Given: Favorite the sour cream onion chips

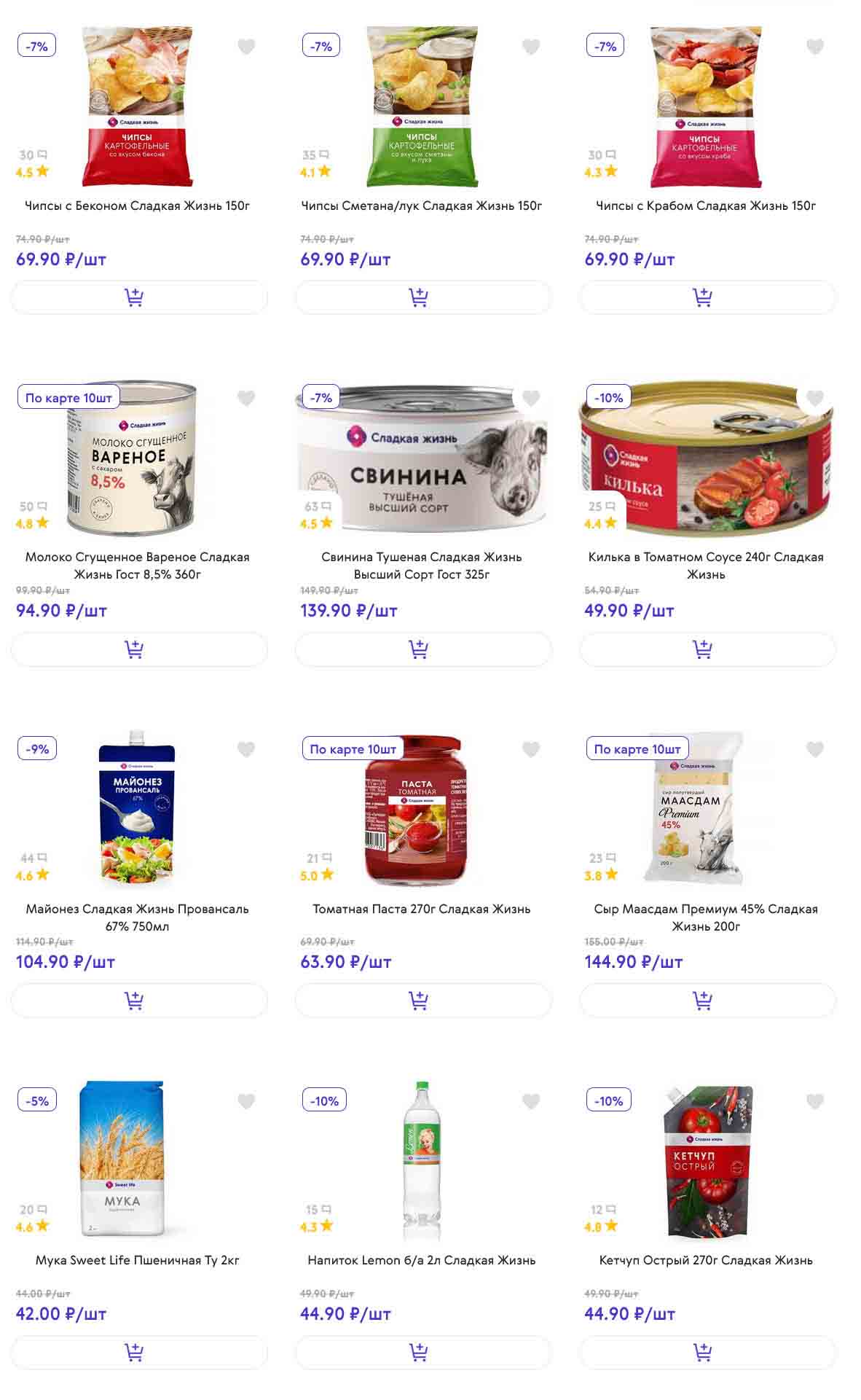Looking at the screenshot, I should point(531,47).
